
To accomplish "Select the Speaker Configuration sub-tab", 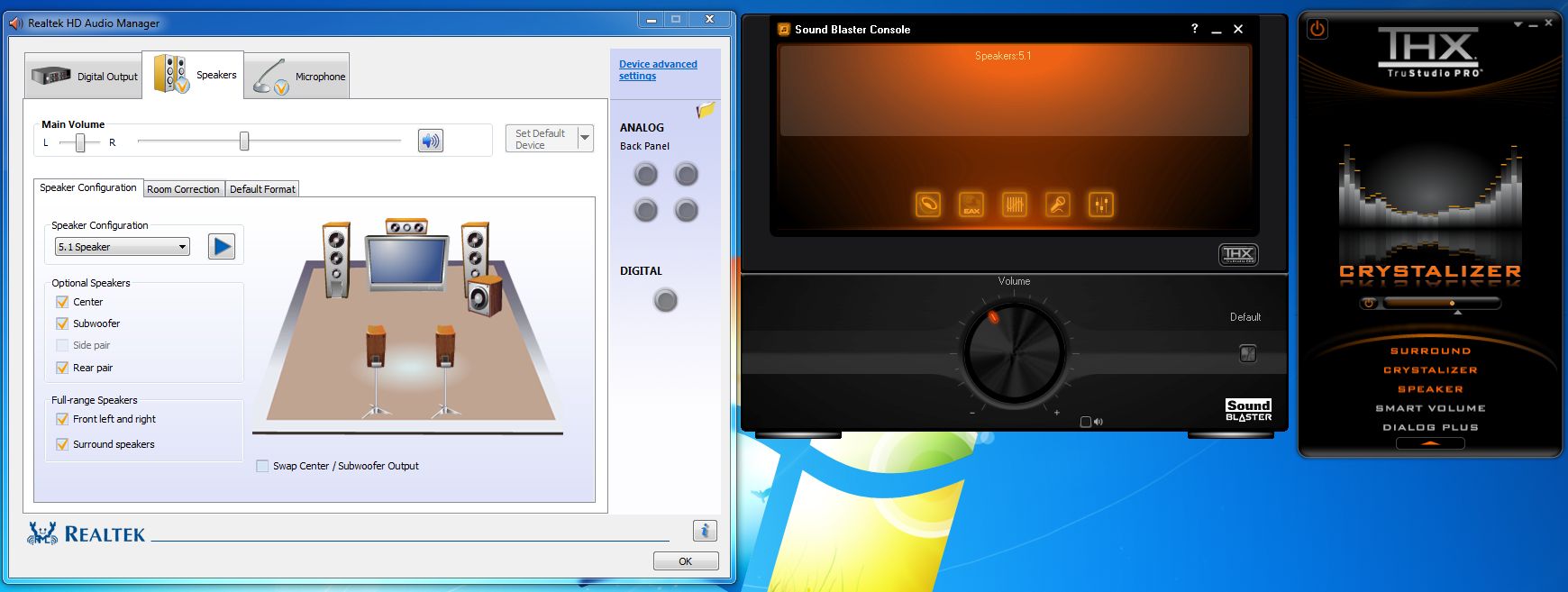I will coord(88,187).
